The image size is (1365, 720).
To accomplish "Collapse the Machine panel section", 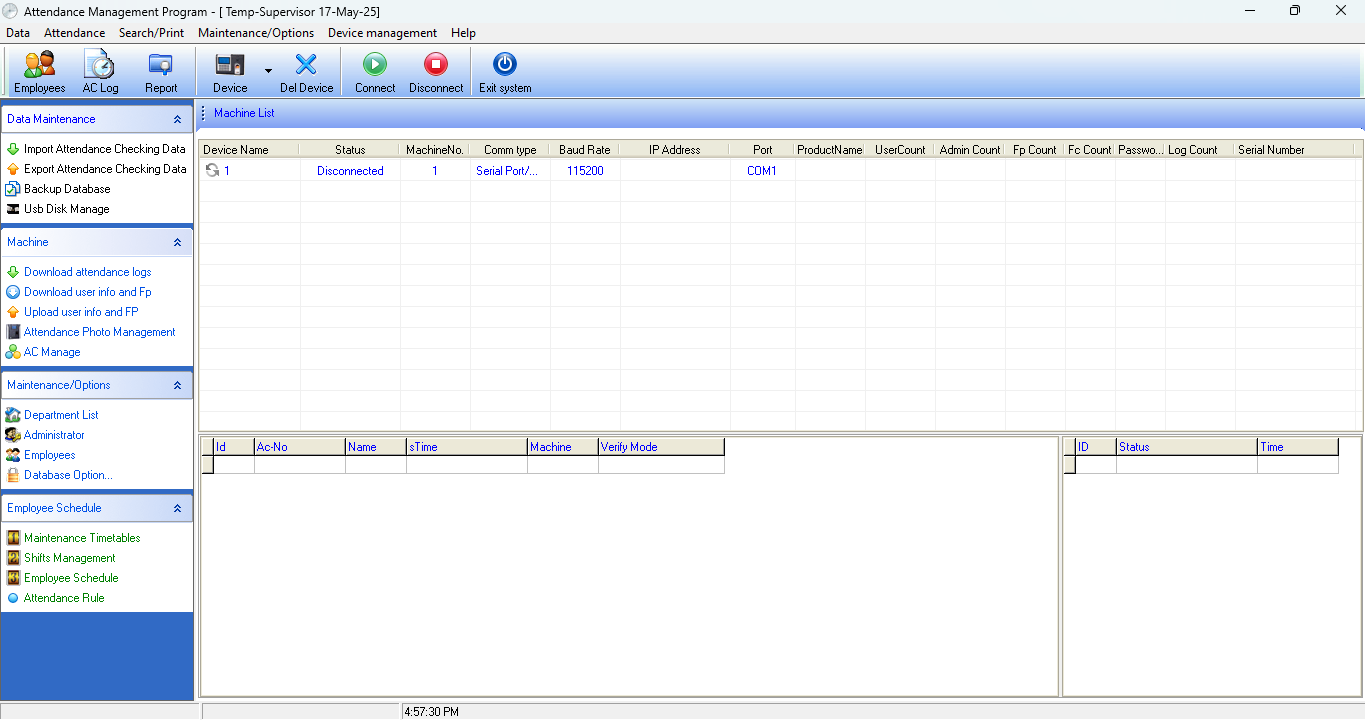I will coord(177,242).
